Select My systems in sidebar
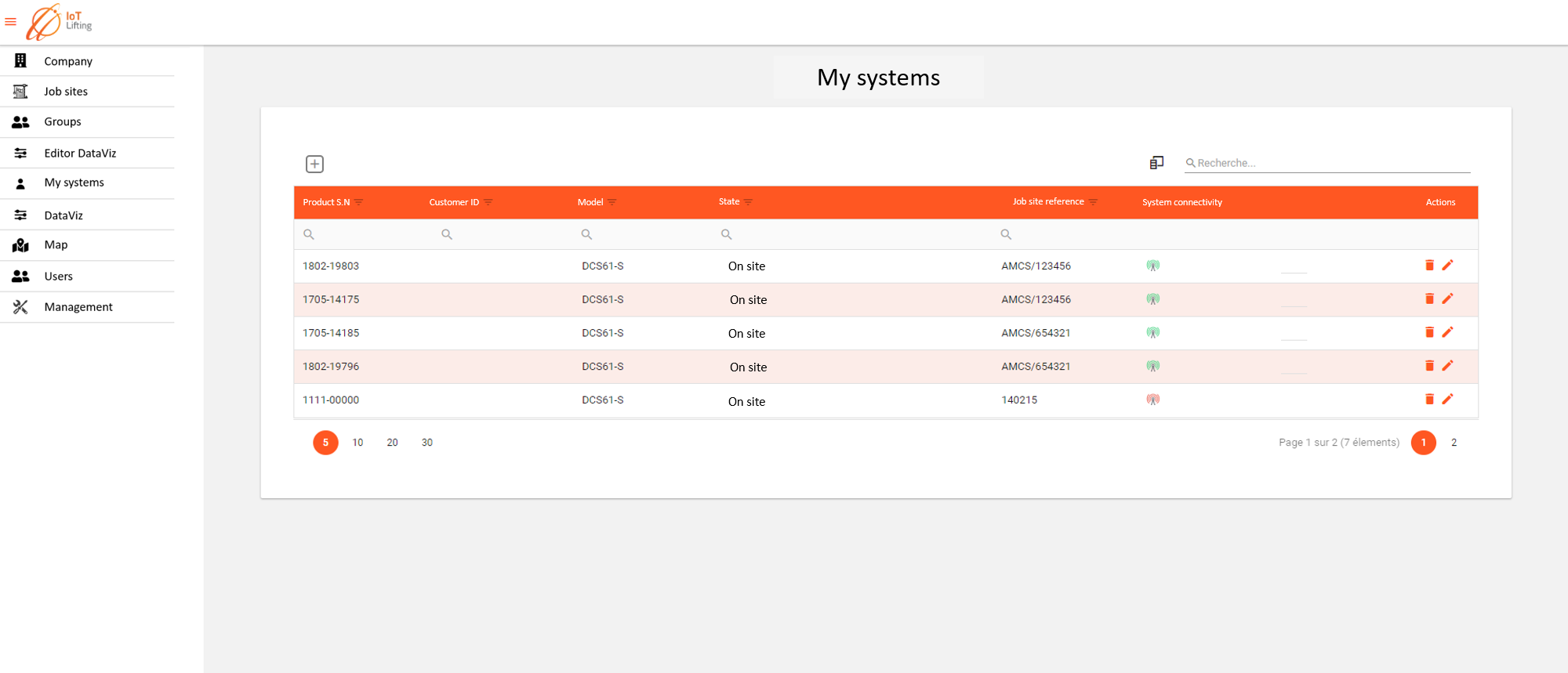Screen dimensions: 1568x673 [74, 183]
